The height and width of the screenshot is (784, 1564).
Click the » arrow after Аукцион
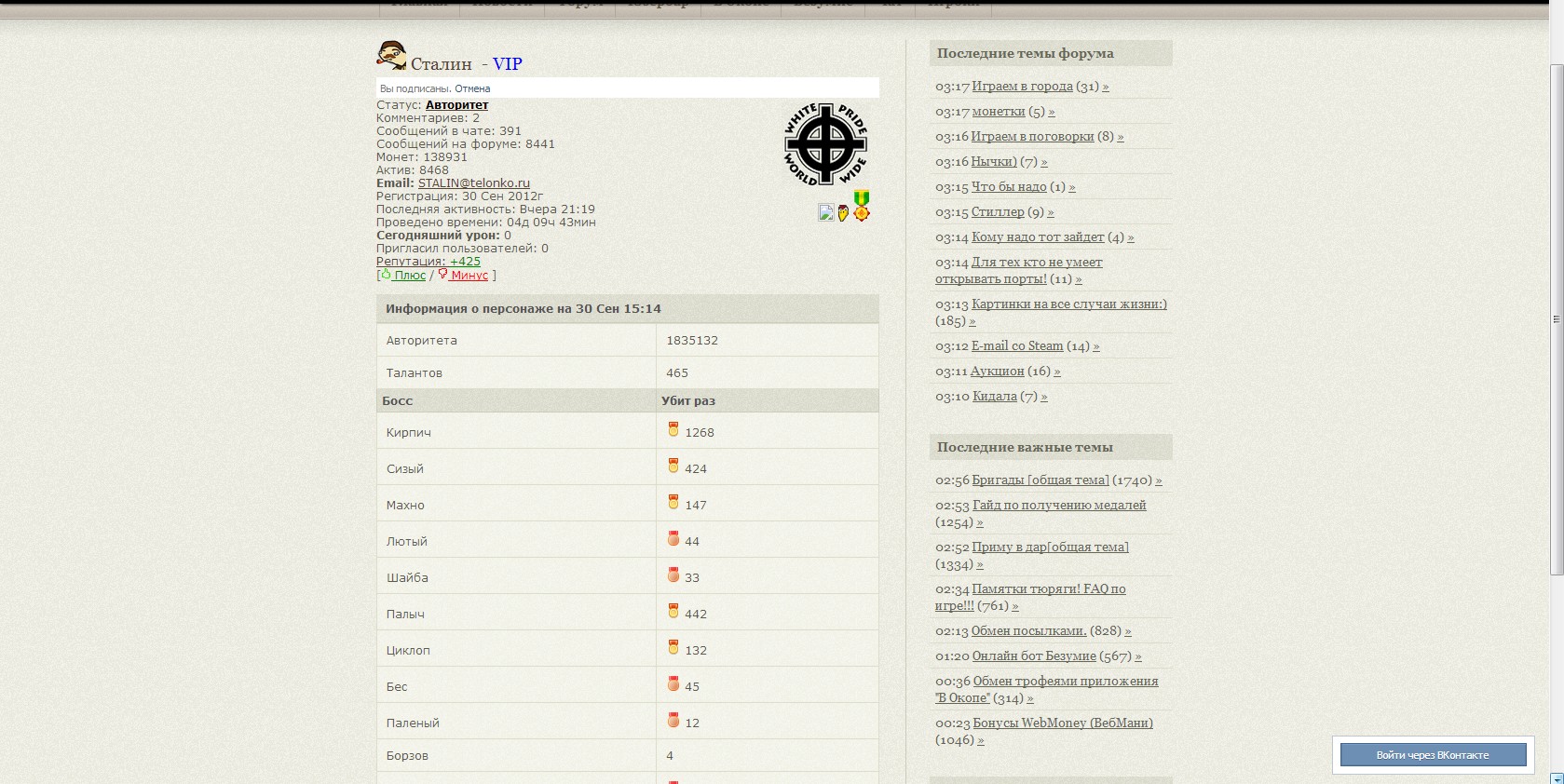click(x=1057, y=372)
